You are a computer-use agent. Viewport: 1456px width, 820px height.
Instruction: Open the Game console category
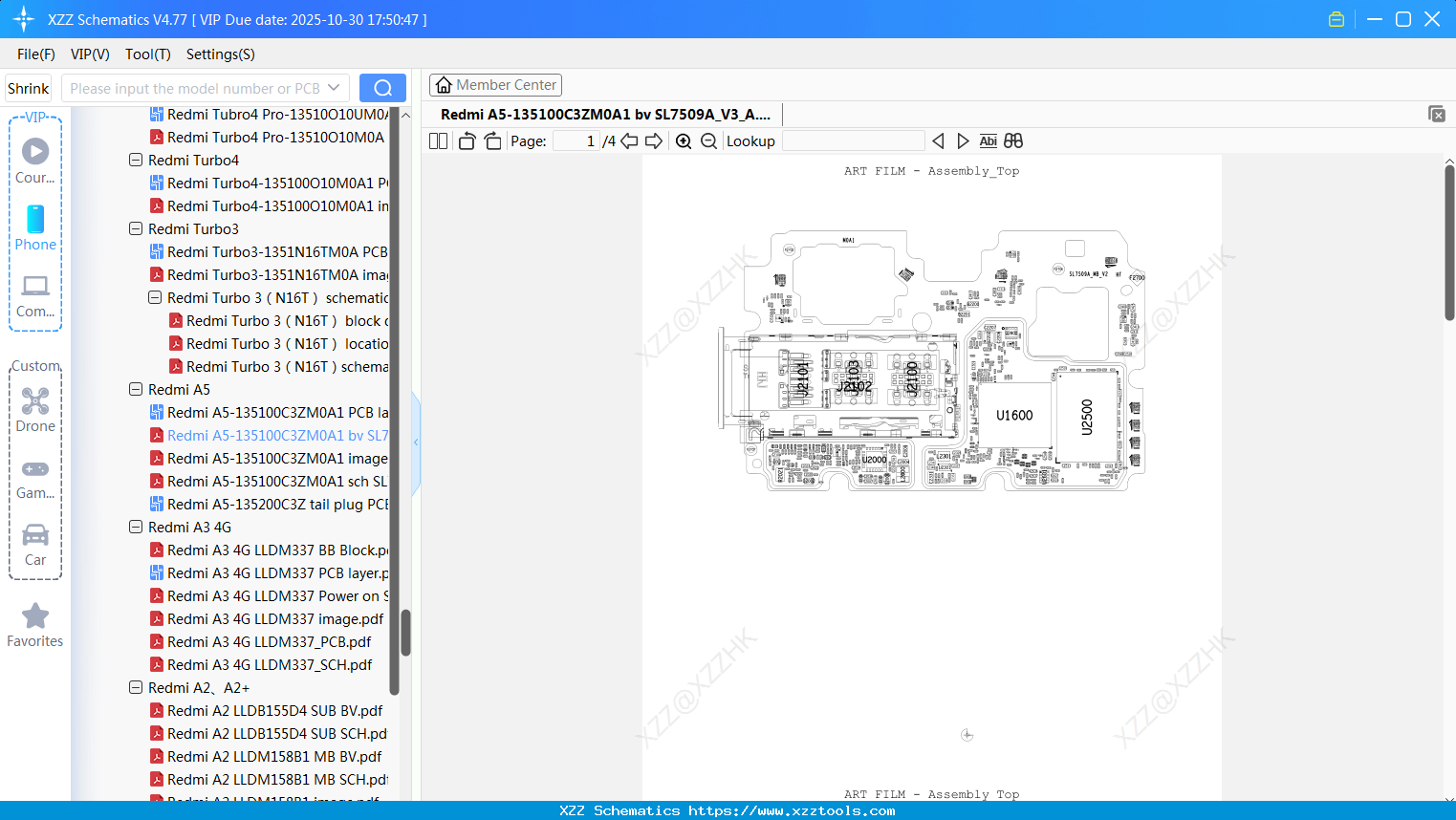(x=35, y=478)
